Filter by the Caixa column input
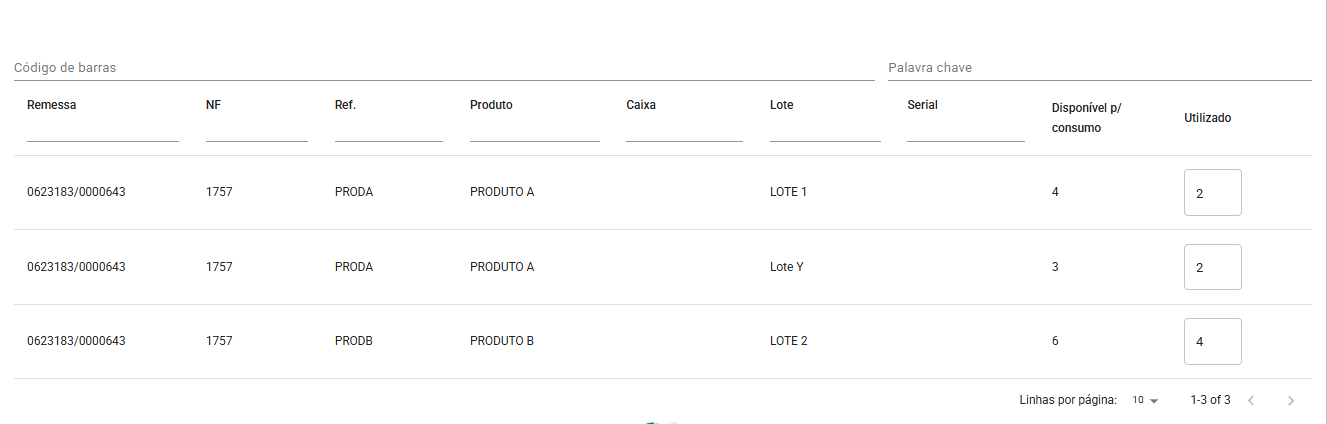 (x=684, y=130)
